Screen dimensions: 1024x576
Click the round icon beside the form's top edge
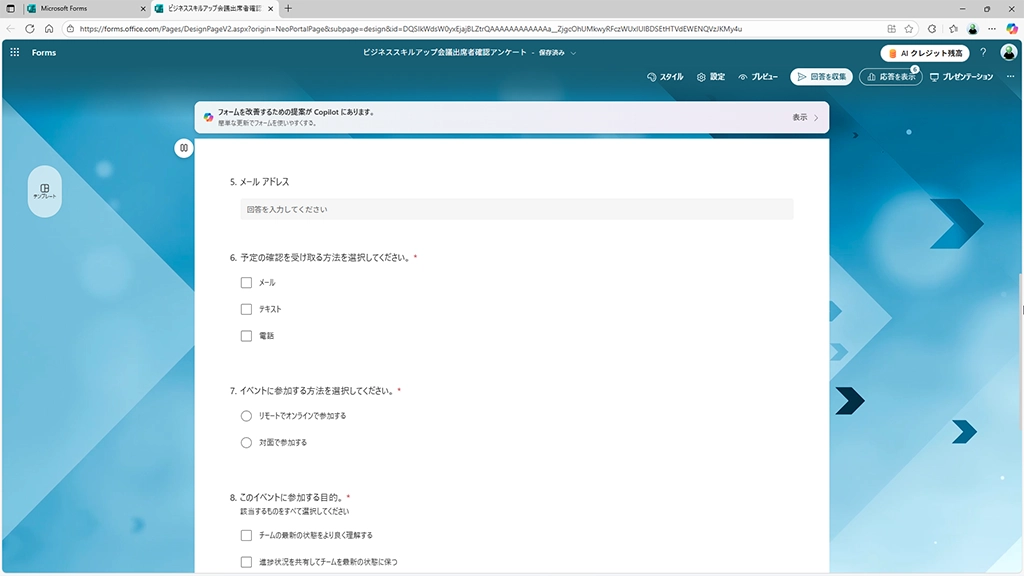coord(184,148)
